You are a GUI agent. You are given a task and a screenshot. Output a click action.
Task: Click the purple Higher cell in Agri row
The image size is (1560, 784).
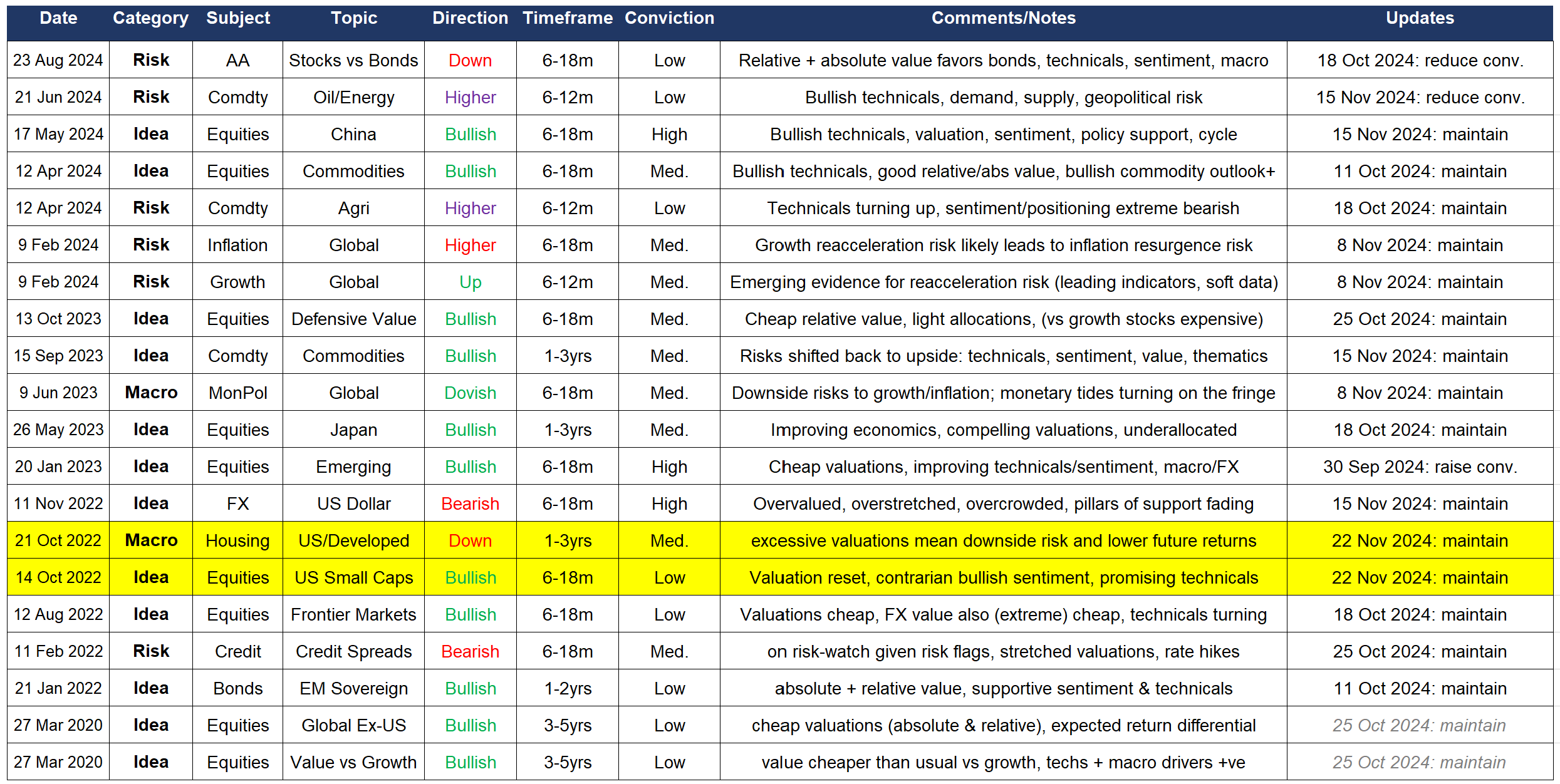pos(470,209)
